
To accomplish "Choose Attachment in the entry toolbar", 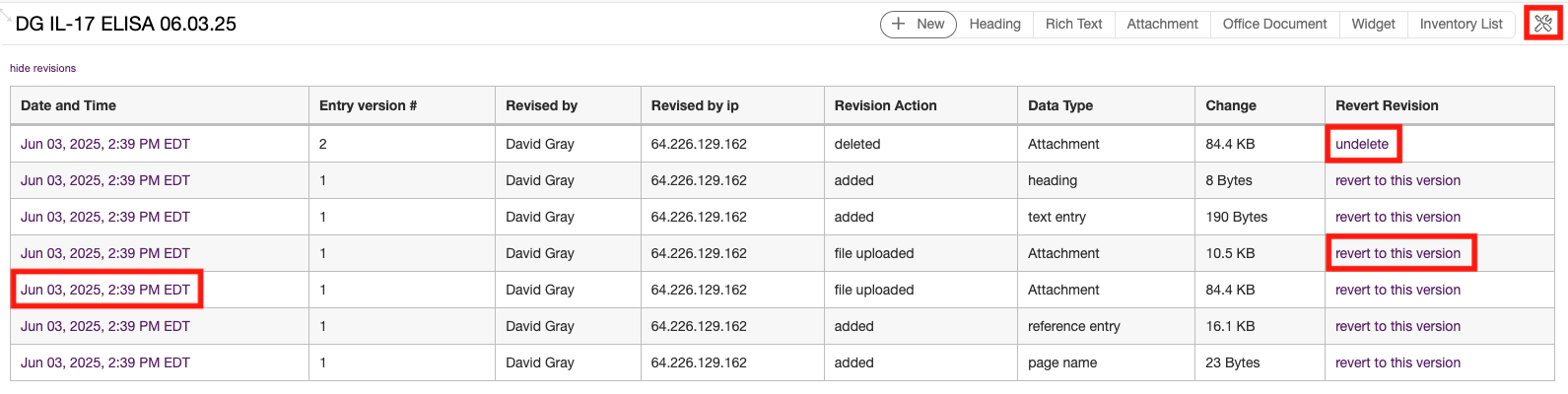I will (x=1162, y=24).
